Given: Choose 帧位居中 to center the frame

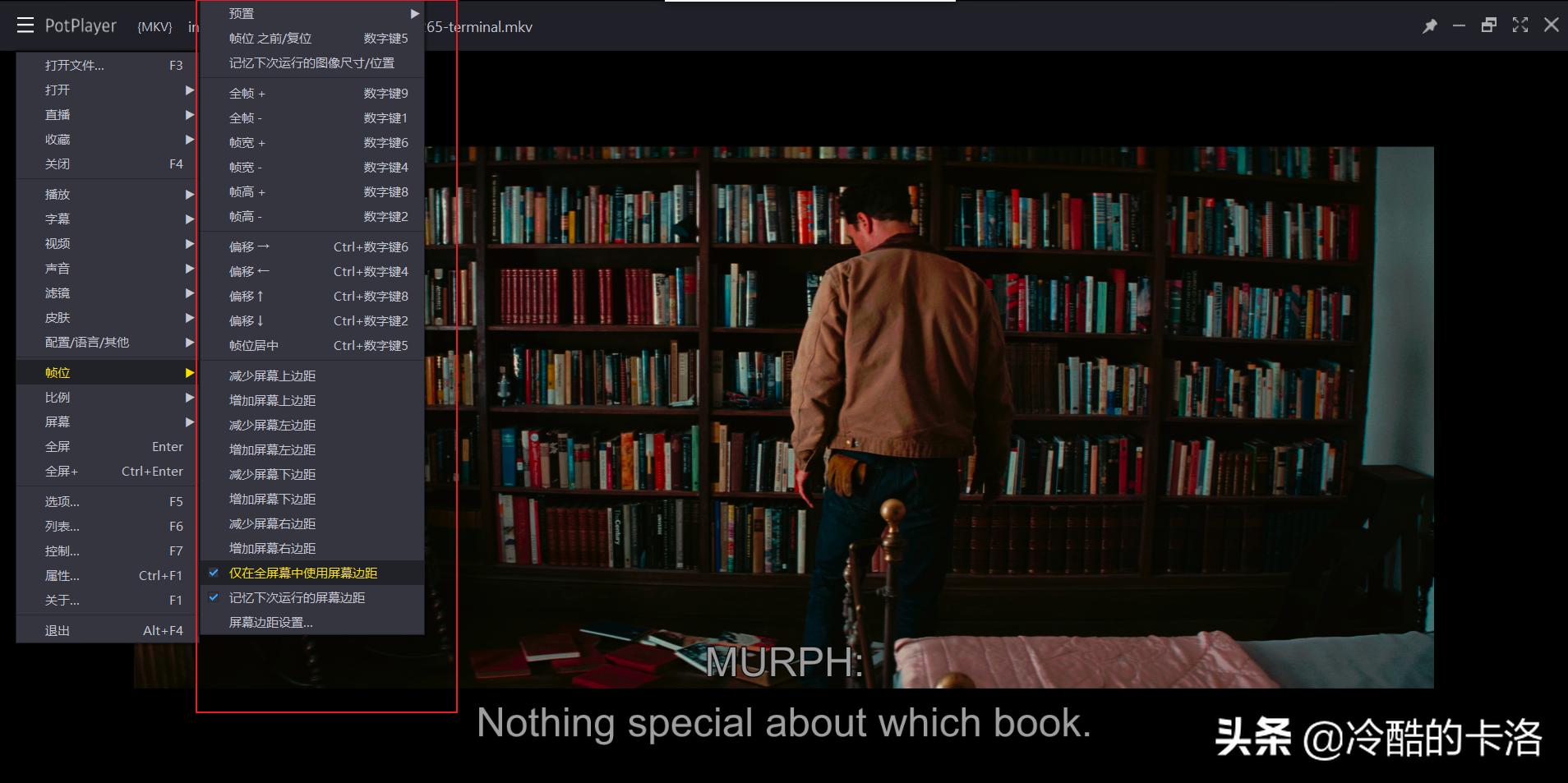Looking at the screenshot, I should click(312, 345).
